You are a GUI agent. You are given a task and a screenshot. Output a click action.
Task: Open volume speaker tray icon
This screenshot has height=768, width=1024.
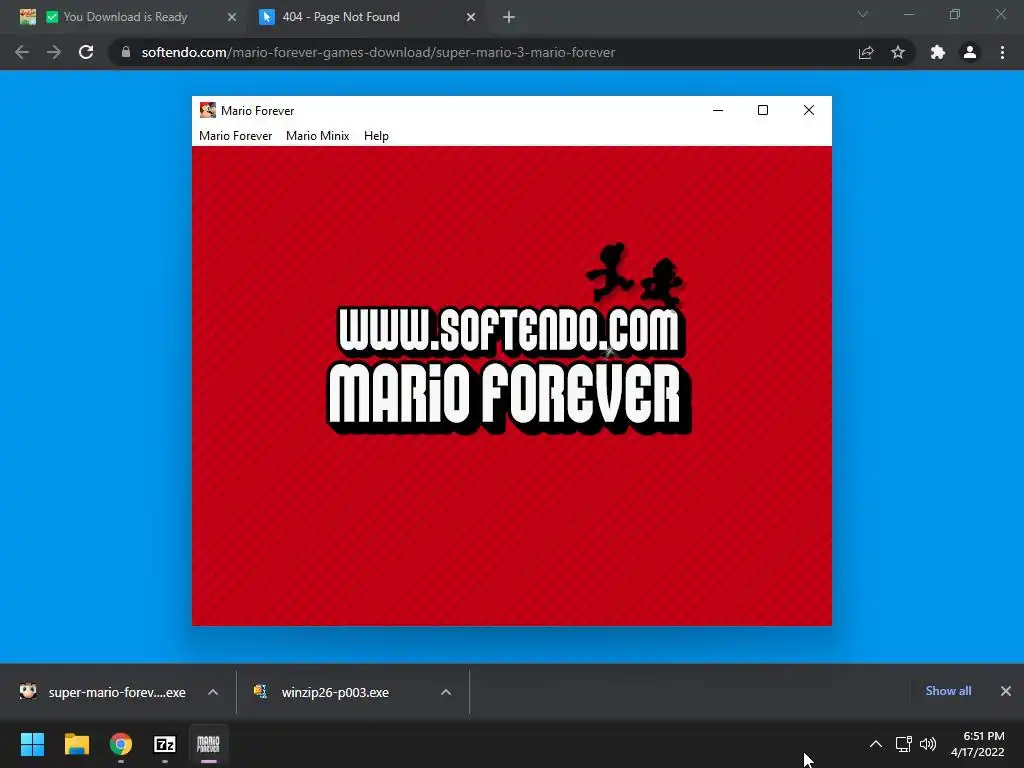[927, 744]
